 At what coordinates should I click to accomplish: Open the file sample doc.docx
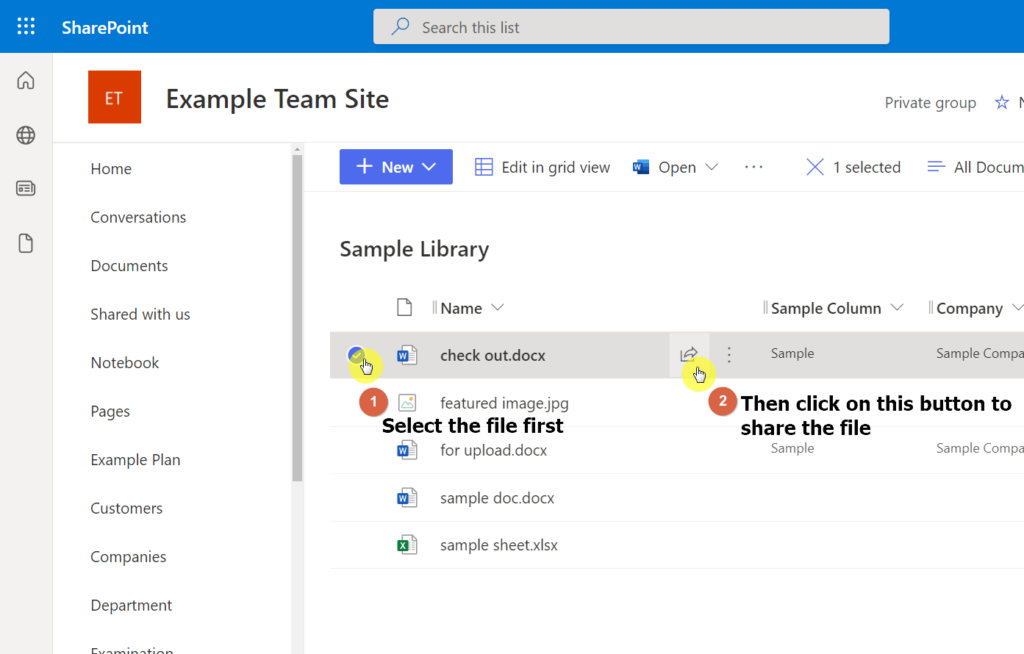click(497, 498)
